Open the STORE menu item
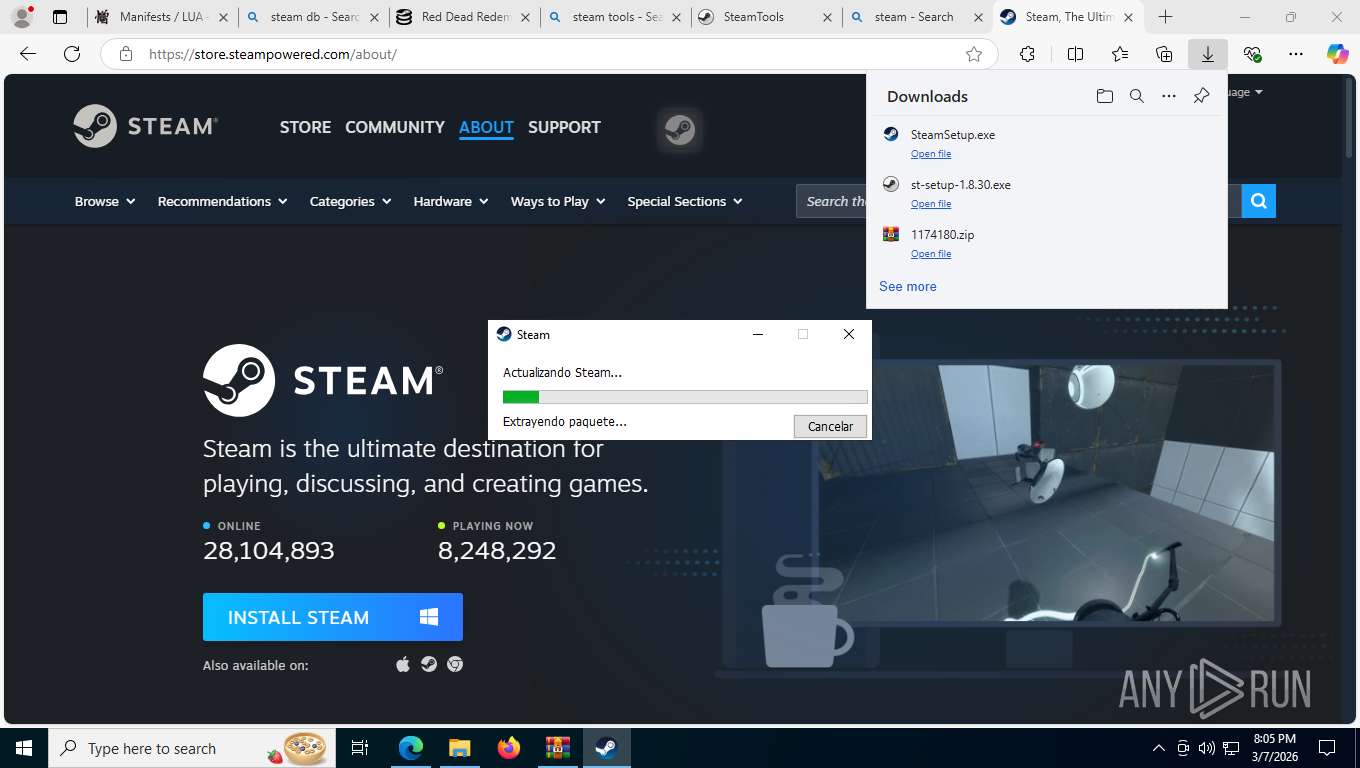 (305, 127)
